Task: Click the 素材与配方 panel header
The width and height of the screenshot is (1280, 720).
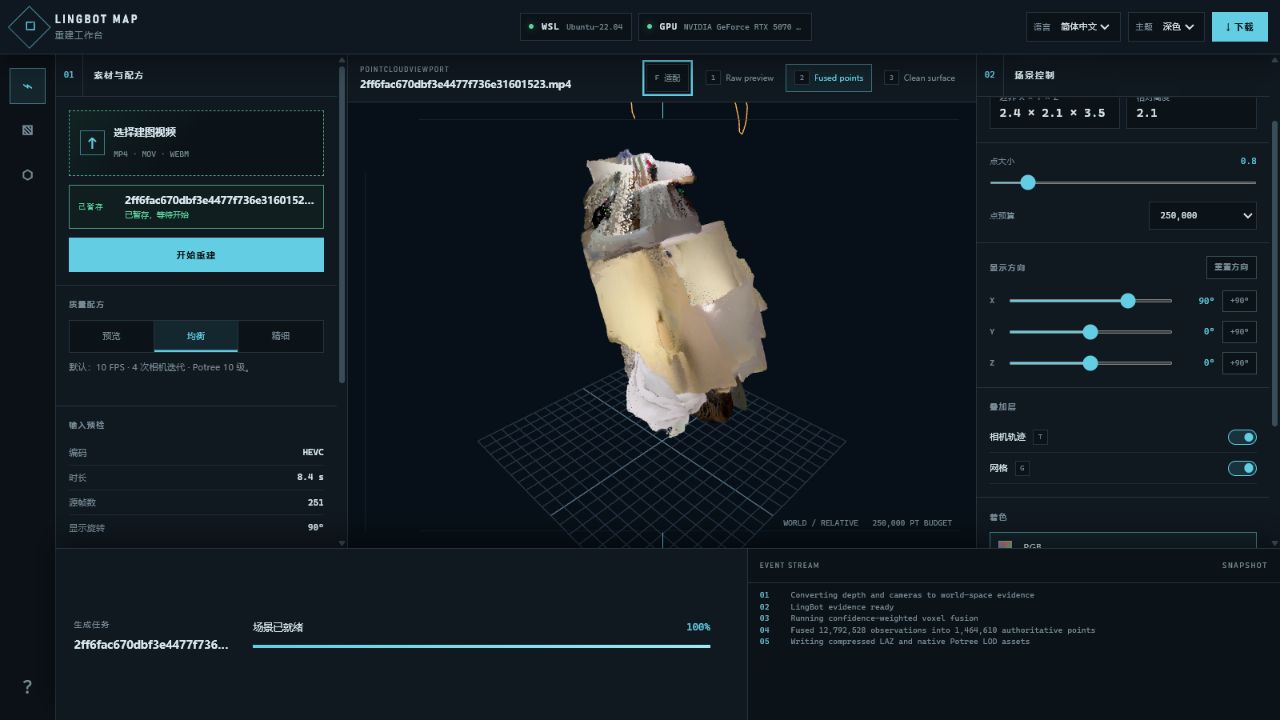Action: click(x=118, y=75)
